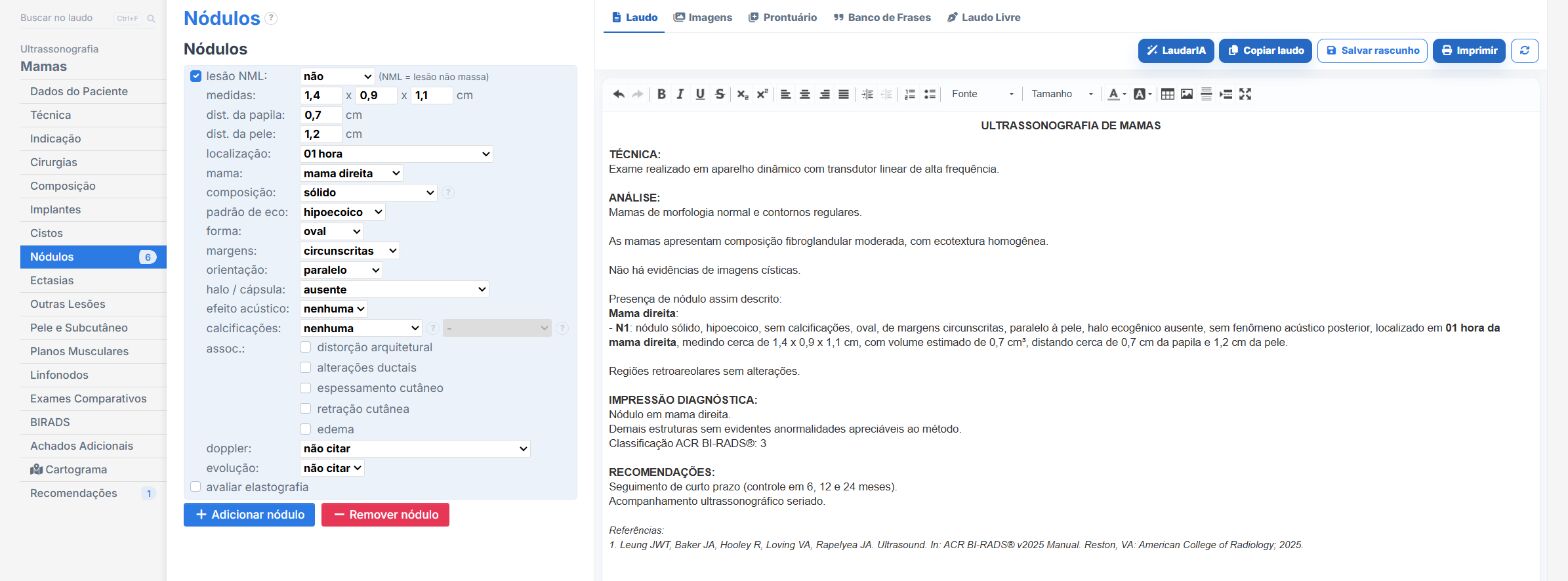Open padrão de eco dropdown
1568x581 pixels.
coord(342,212)
